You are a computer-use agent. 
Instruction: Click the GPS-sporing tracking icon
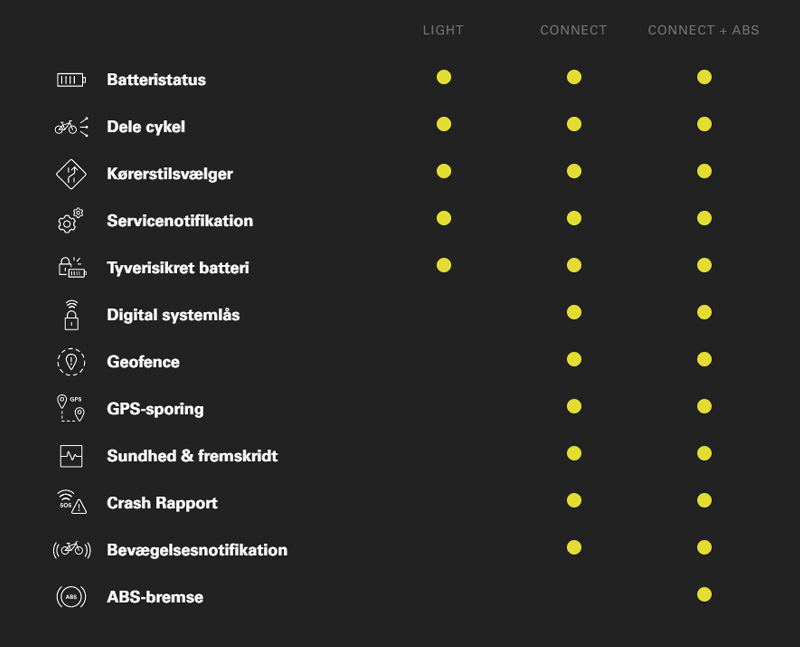(x=71, y=408)
